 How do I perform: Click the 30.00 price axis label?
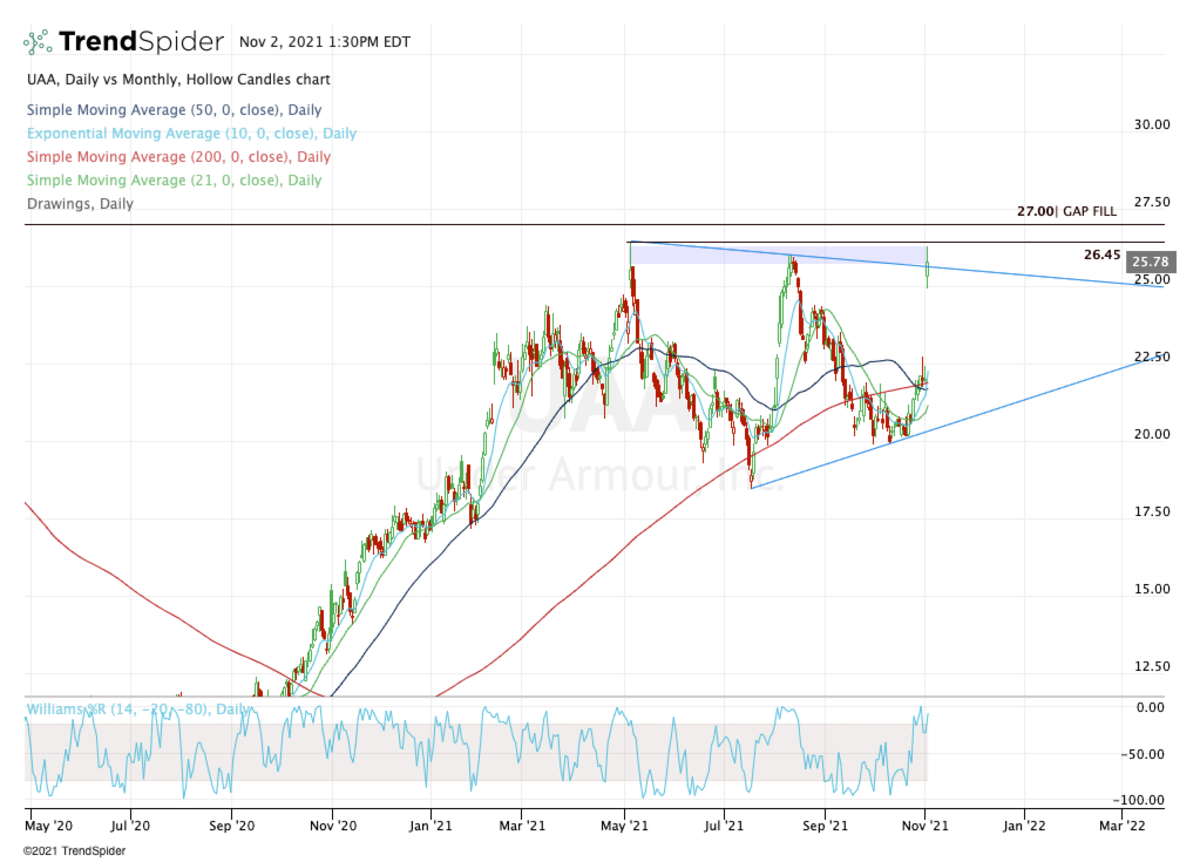tap(1151, 125)
